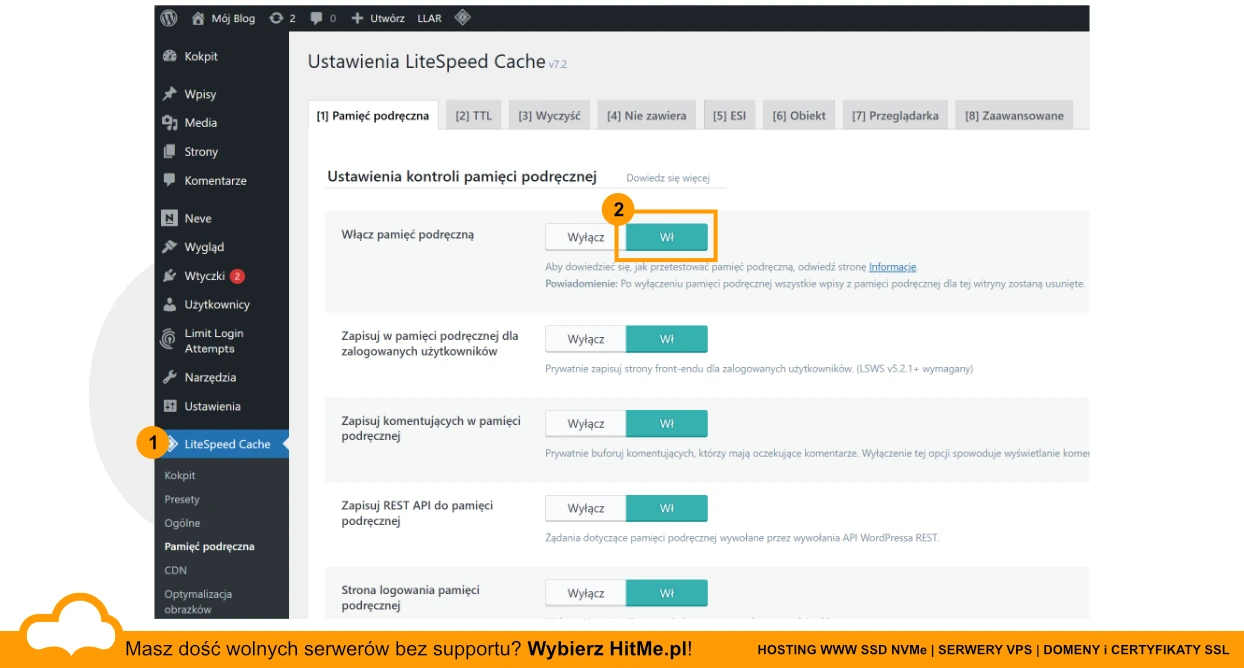
Task: Click the Kokpit dashboard icon at sidebar top
Action: (x=170, y=56)
